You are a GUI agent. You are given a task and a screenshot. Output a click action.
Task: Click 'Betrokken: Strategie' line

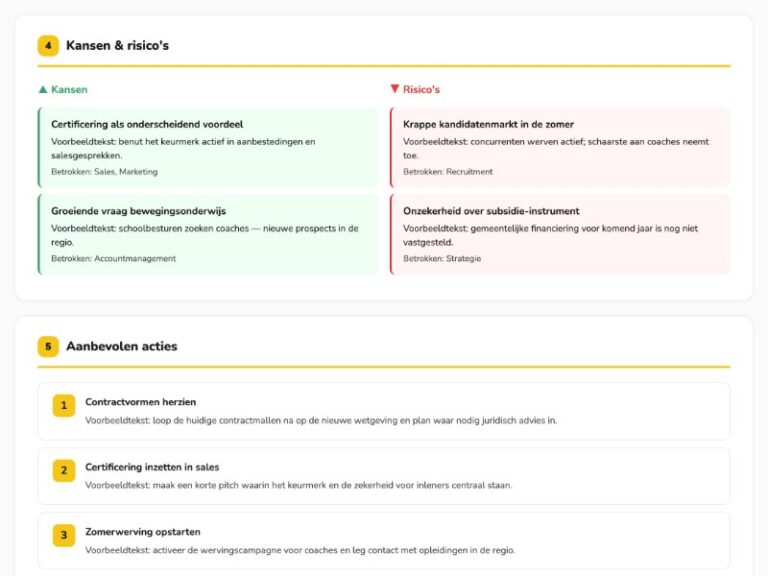tap(442, 258)
